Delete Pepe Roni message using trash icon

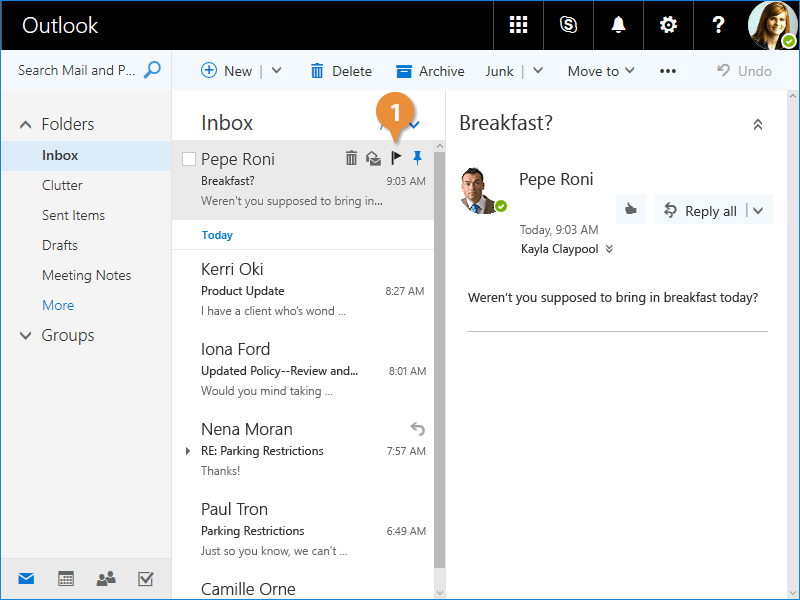coord(351,158)
